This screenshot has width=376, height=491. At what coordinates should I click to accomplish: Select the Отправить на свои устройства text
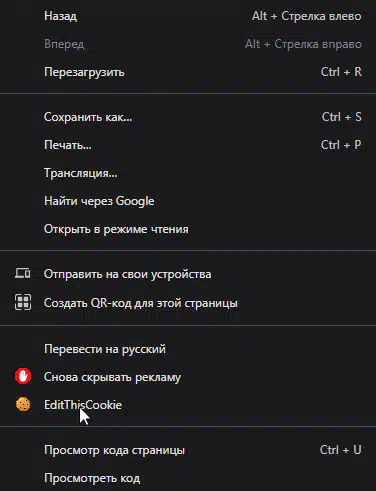(127, 274)
